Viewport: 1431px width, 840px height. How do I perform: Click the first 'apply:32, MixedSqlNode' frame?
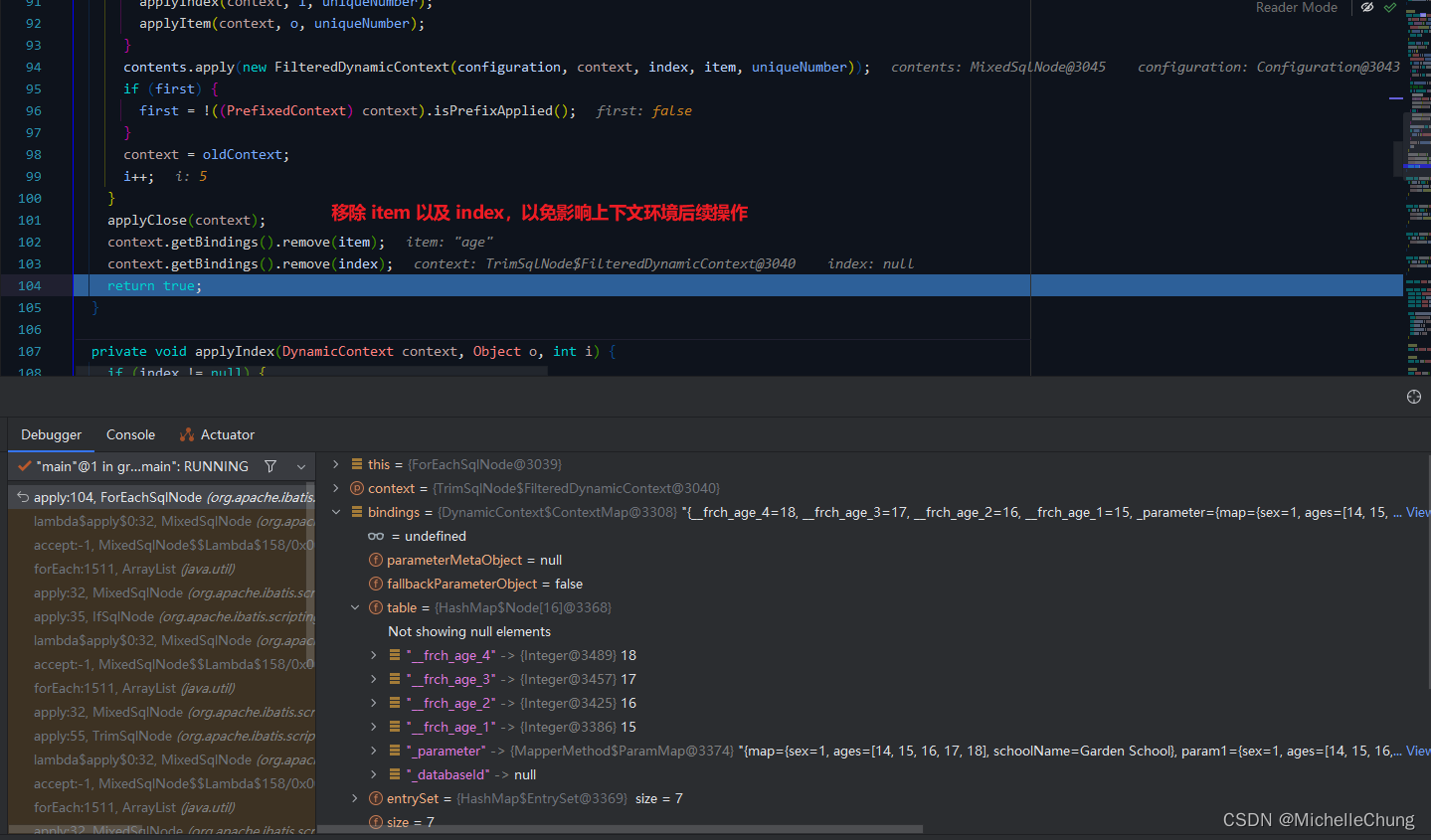(162, 592)
